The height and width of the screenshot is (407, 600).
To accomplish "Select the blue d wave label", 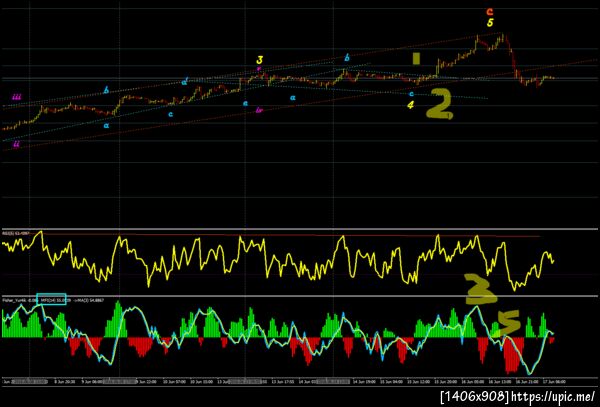I will pos(184,81).
